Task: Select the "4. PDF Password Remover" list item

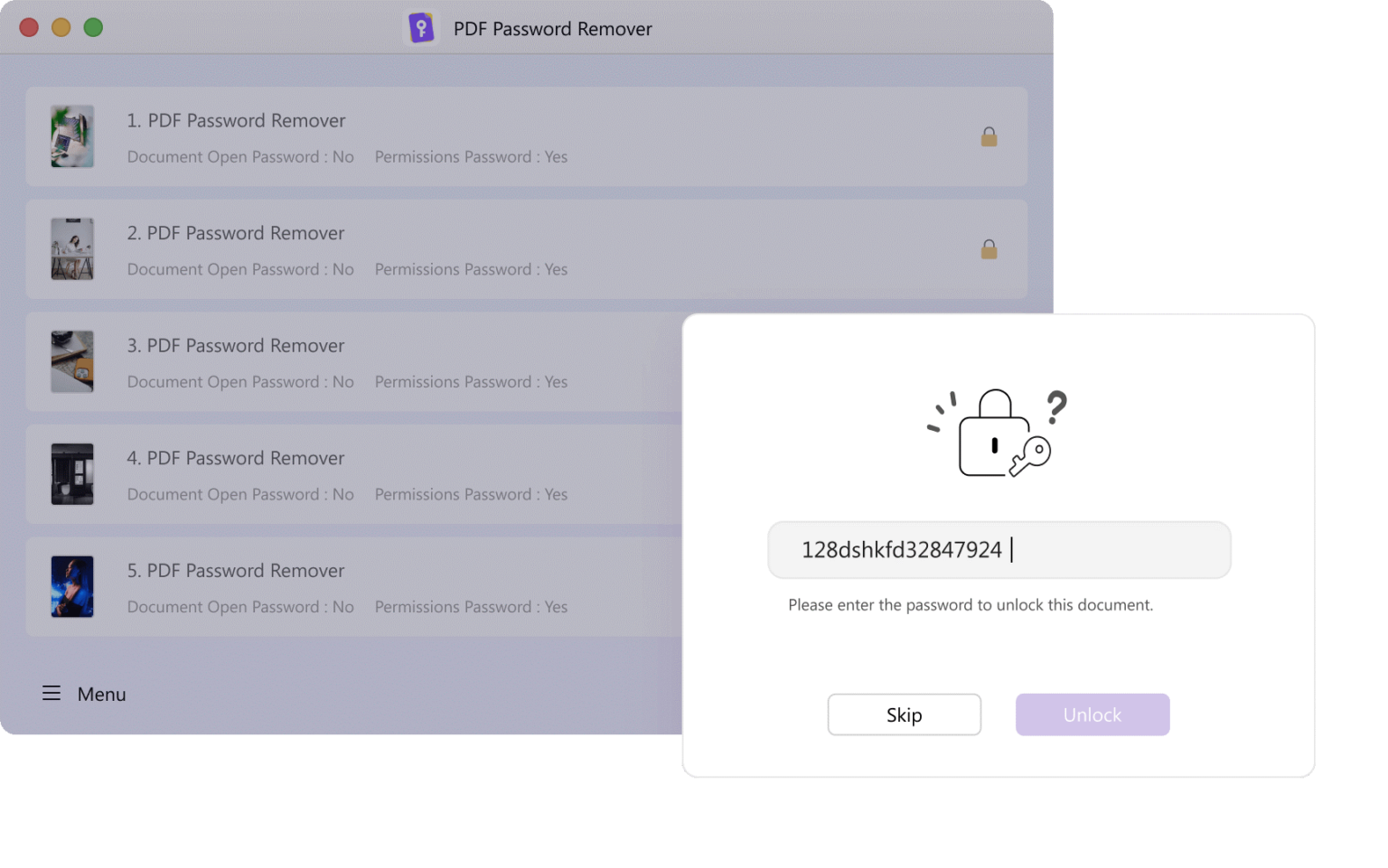Action: (x=354, y=474)
